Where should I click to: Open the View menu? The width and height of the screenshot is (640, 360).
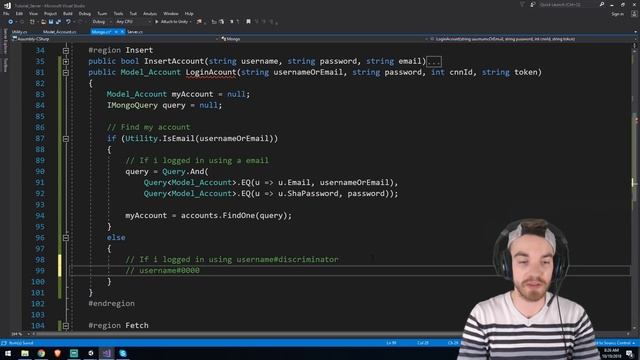click(x=33, y=13)
